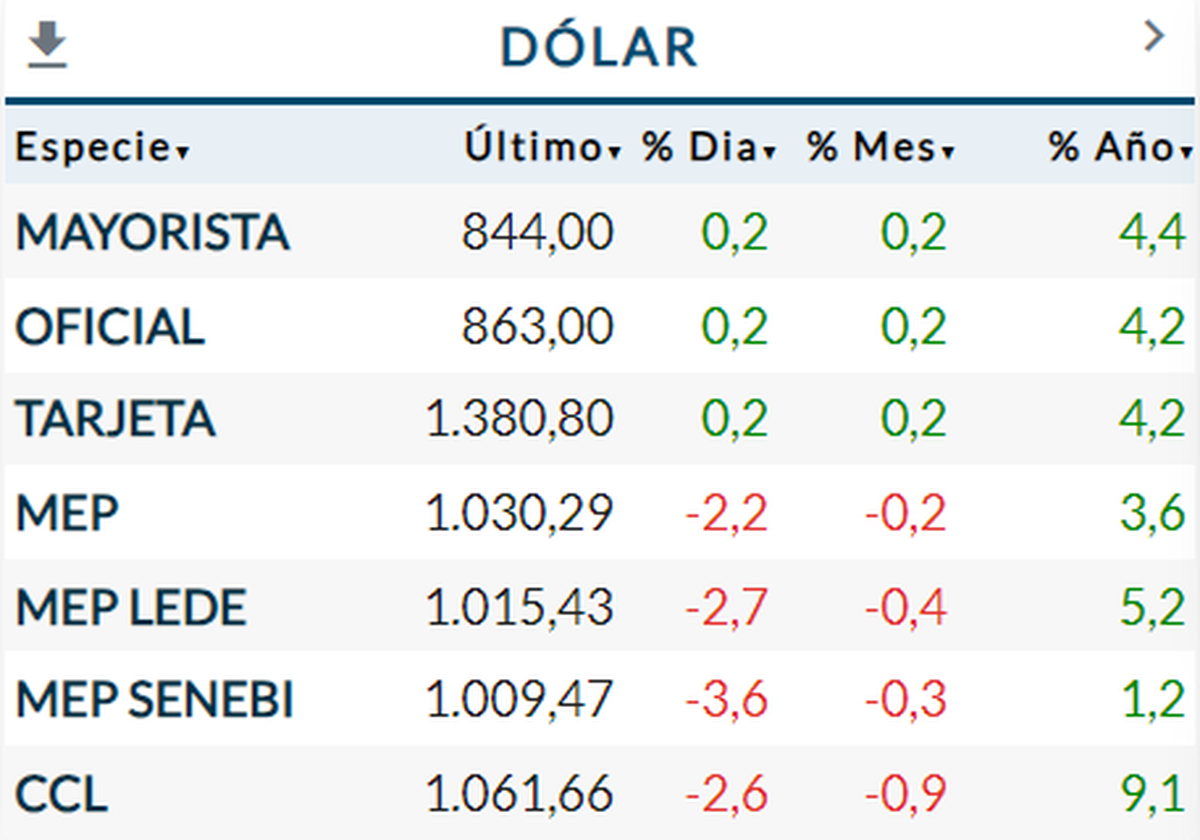Image resolution: width=1200 pixels, height=840 pixels.
Task: Click the download icon
Action: click(47, 46)
